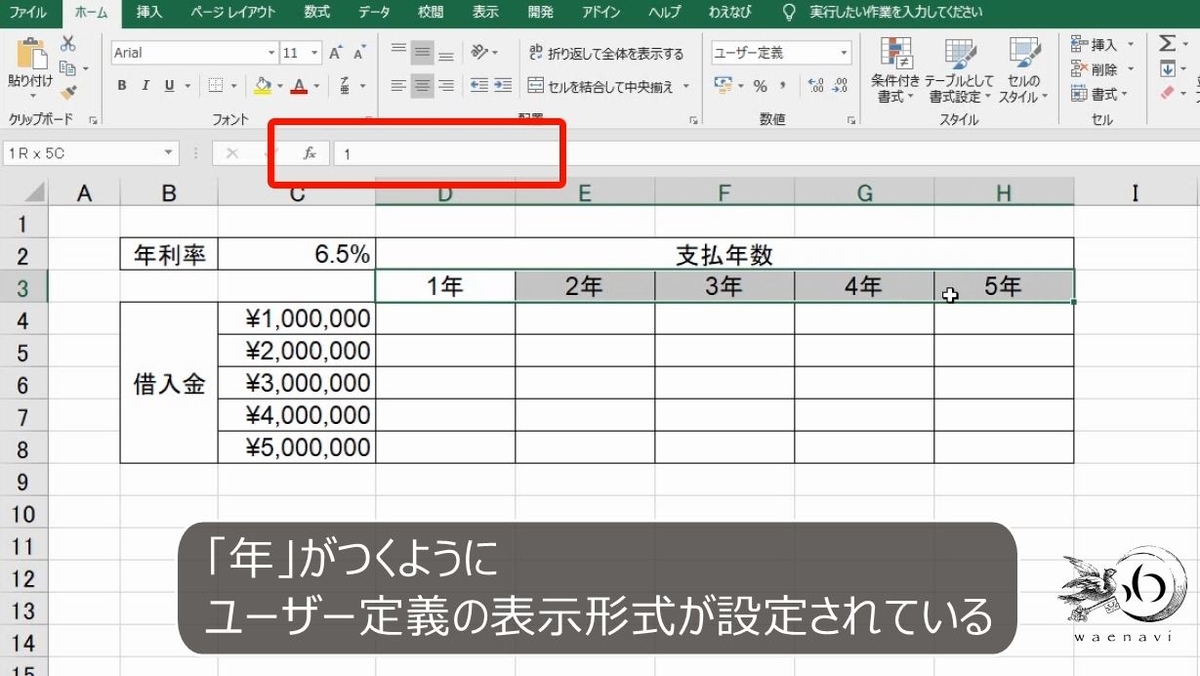Screen dimensions: 1200x676
Task: Open the クリップボード dialog launcher
Action: pyautogui.click(x=93, y=120)
